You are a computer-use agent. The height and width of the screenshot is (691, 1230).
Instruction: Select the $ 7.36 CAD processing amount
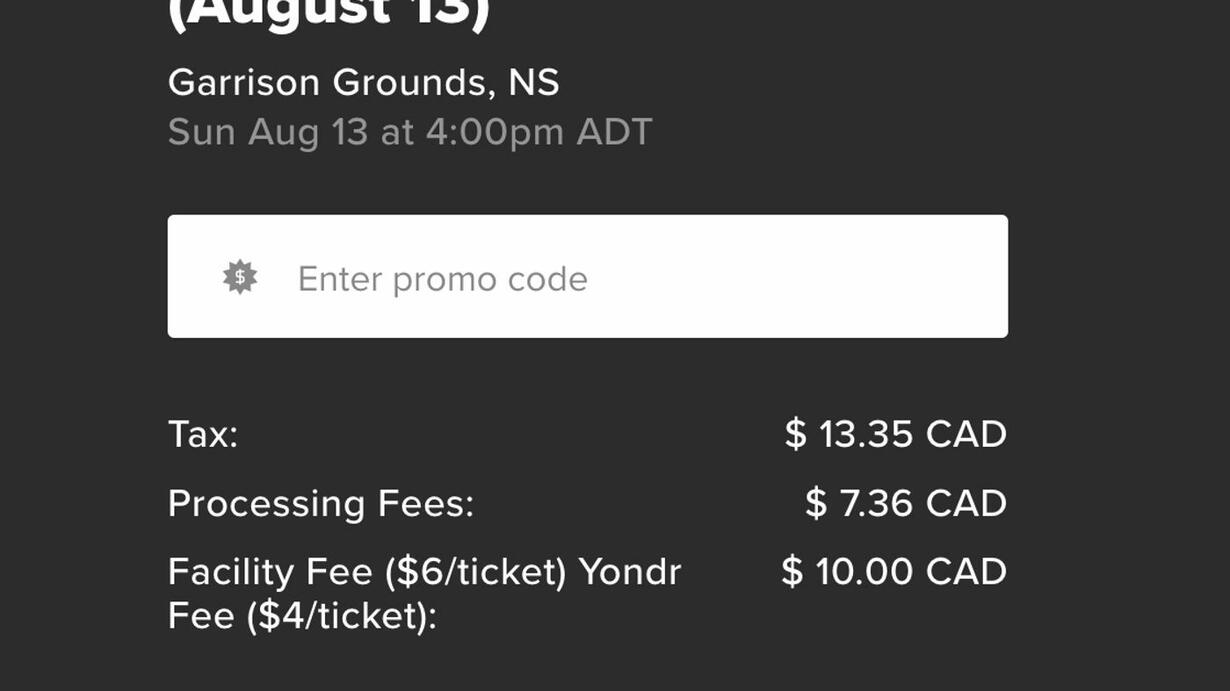[906, 503]
